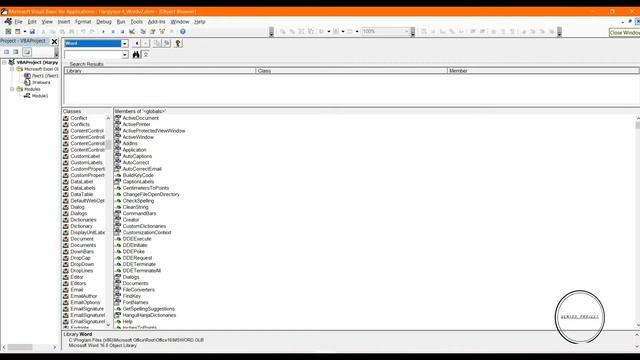640x360 pixels.
Task: Open the Insert menu
Action: [64, 22]
